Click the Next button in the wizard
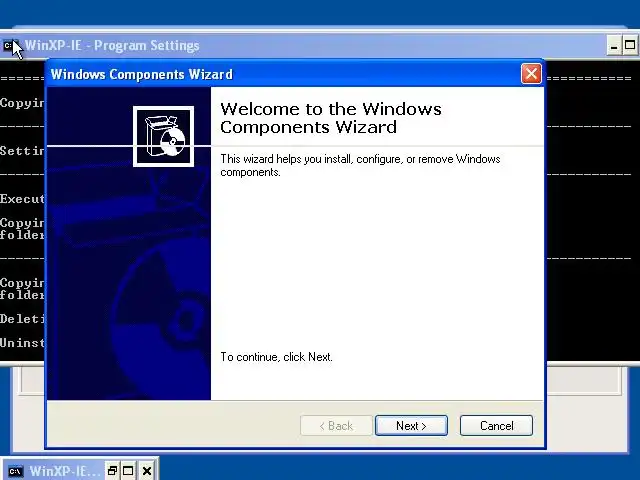 (411, 426)
